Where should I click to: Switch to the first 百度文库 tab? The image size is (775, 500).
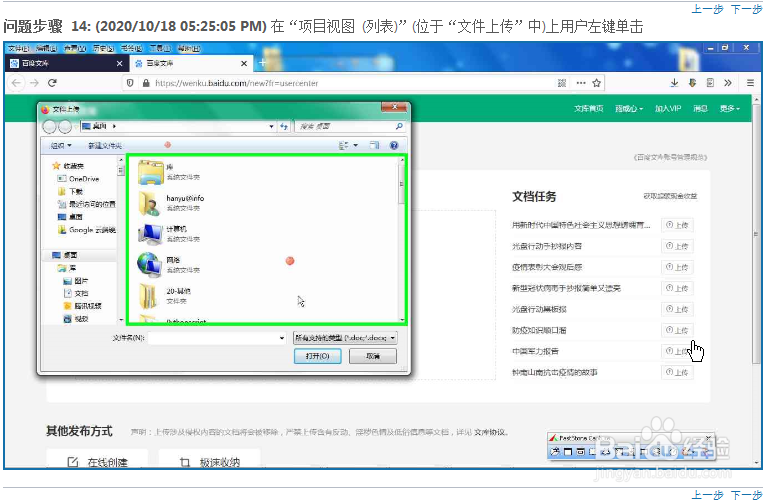(x=67, y=63)
